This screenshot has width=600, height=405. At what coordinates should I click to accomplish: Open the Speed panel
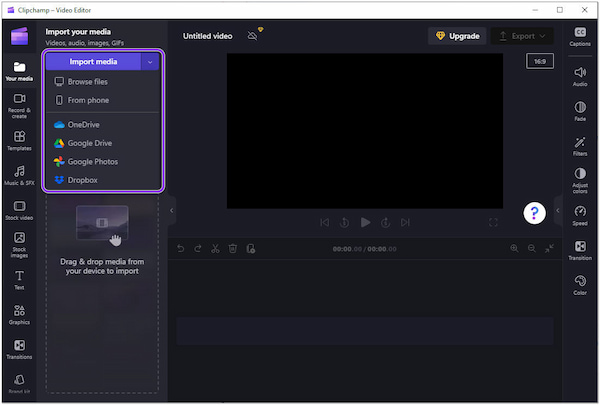[x=580, y=216]
